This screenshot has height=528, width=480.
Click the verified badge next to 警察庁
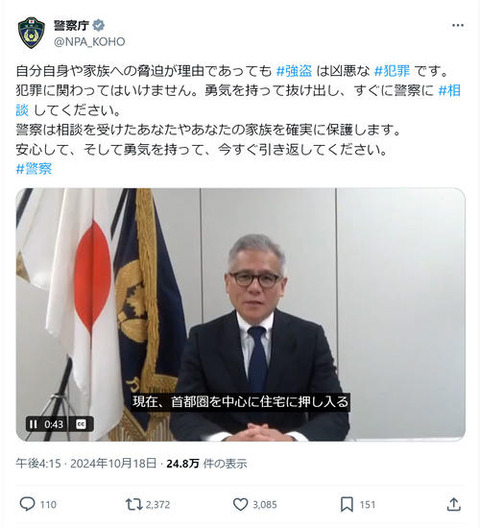click(98, 25)
